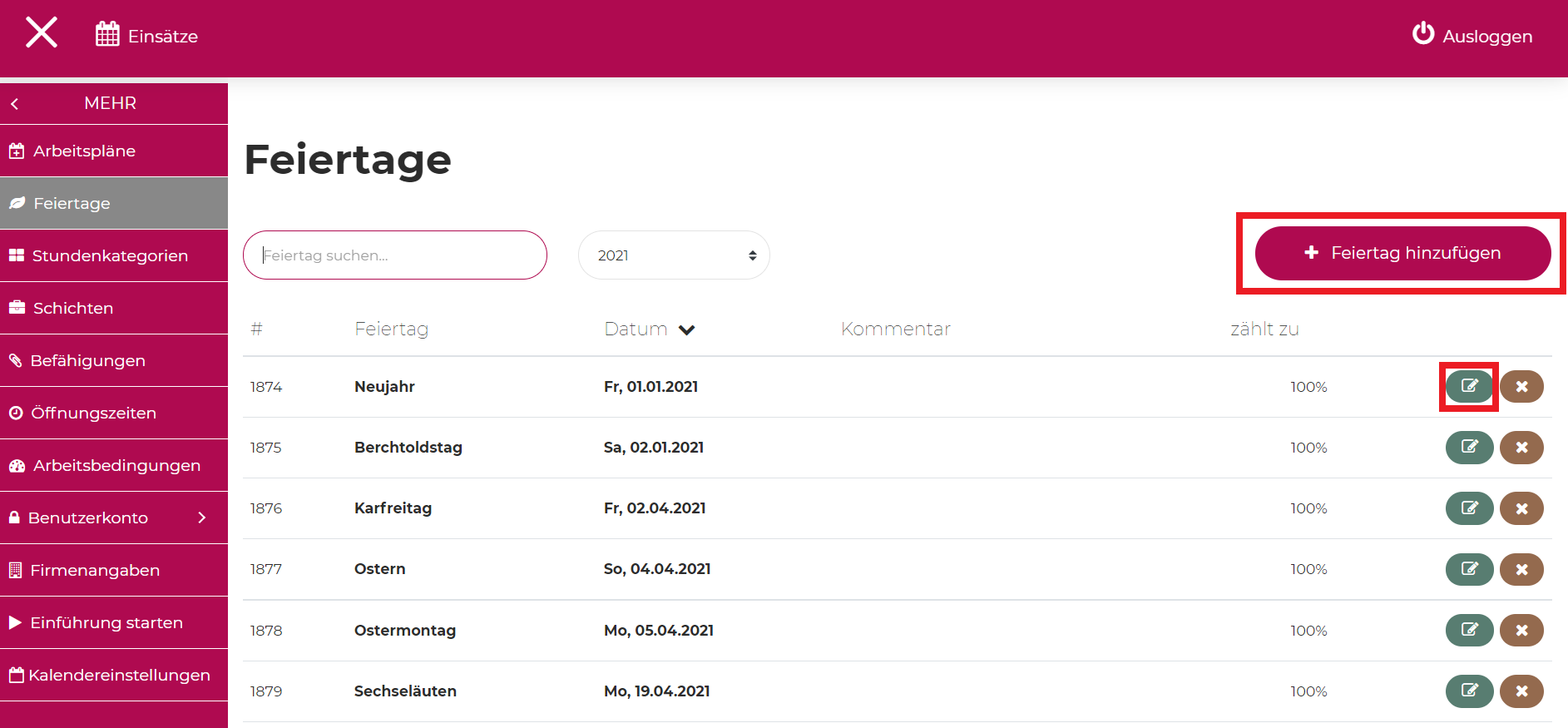Select Stundenkategorien in the sidebar

[x=110, y=256]
